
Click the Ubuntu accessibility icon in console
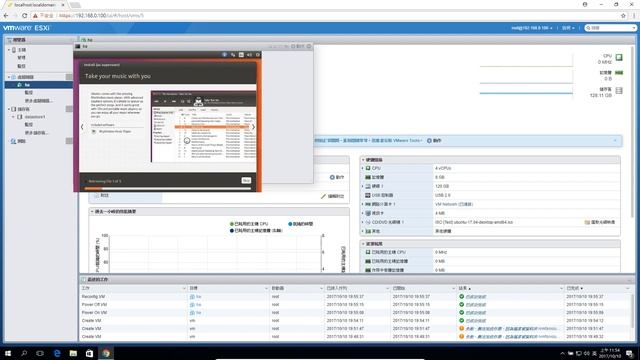[224, 55]
